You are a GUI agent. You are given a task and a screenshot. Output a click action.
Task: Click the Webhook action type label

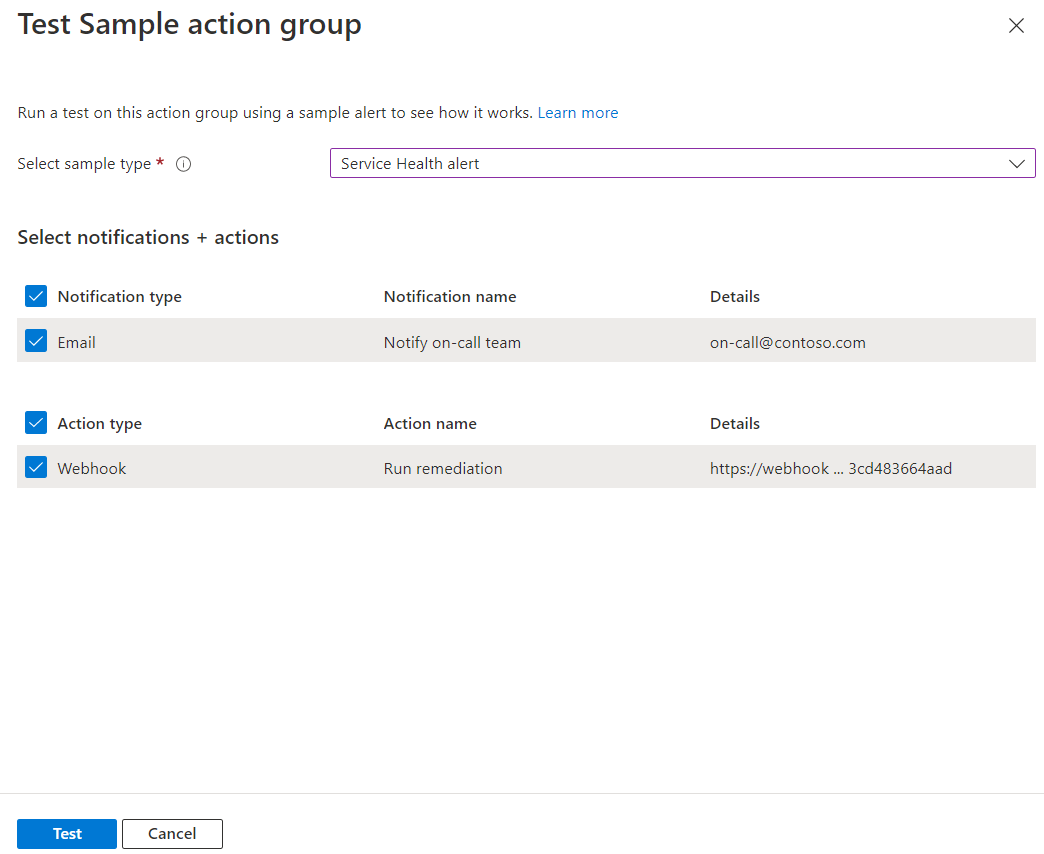click(92, 468)
